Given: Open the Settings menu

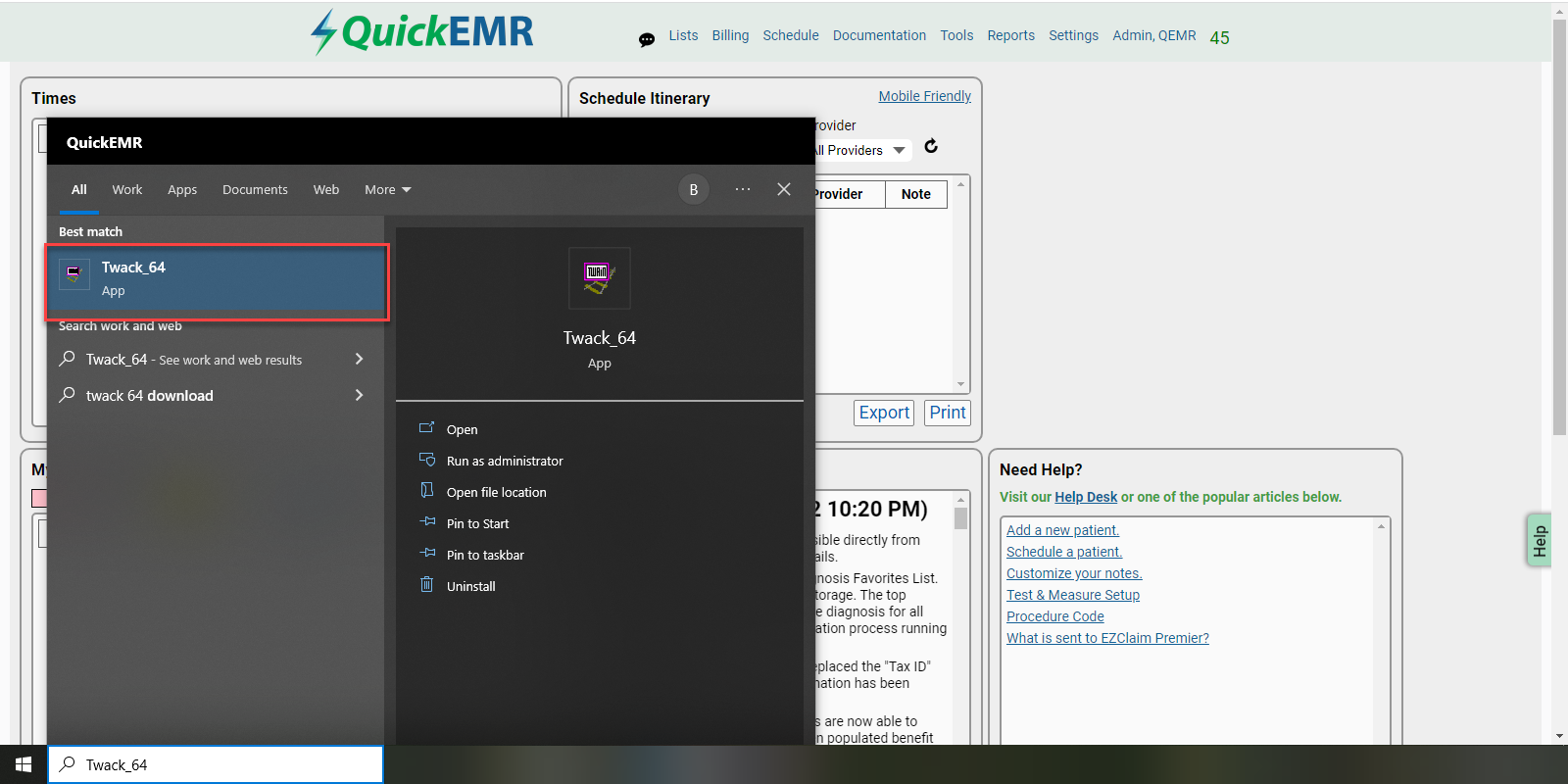Looking at the screenshot, I should (1073, 35).
